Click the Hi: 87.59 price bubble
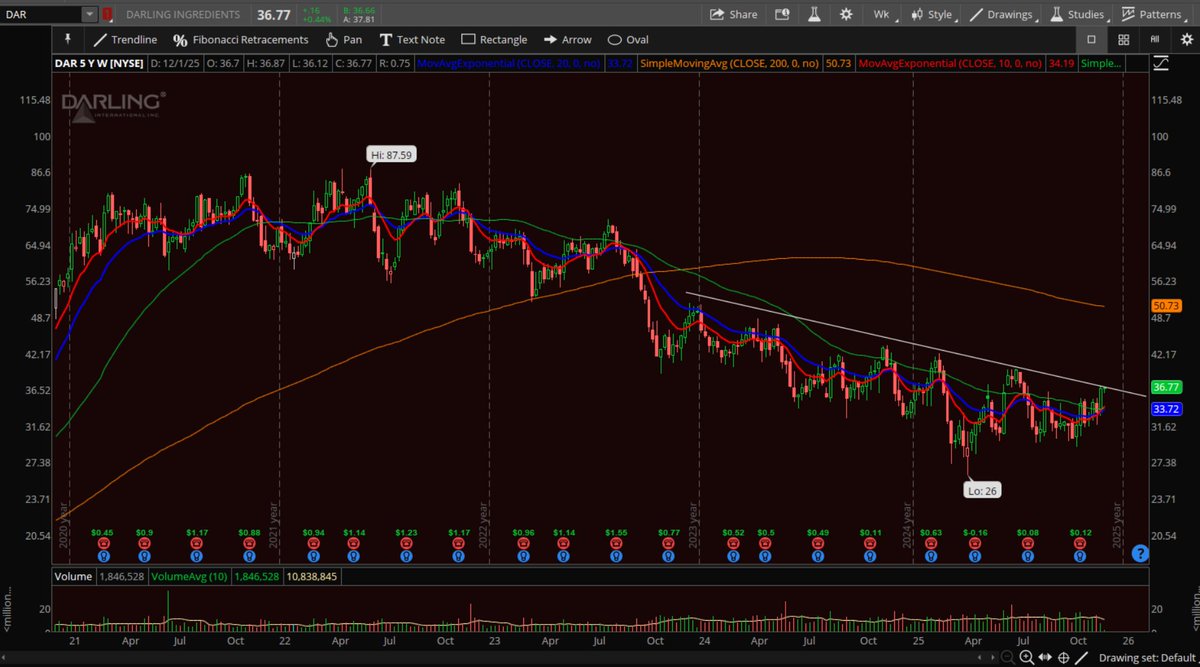Image resolution: width=1200 pixels, height=667 pixels. click(390, 155)
